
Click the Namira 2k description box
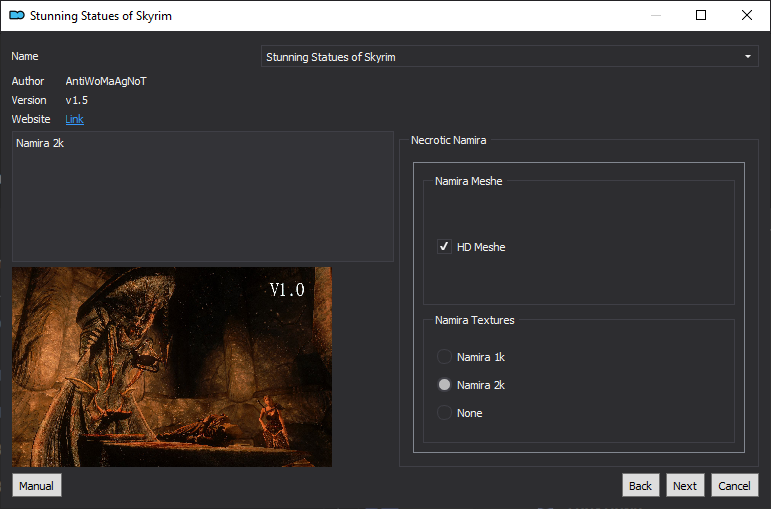point(203,196)
